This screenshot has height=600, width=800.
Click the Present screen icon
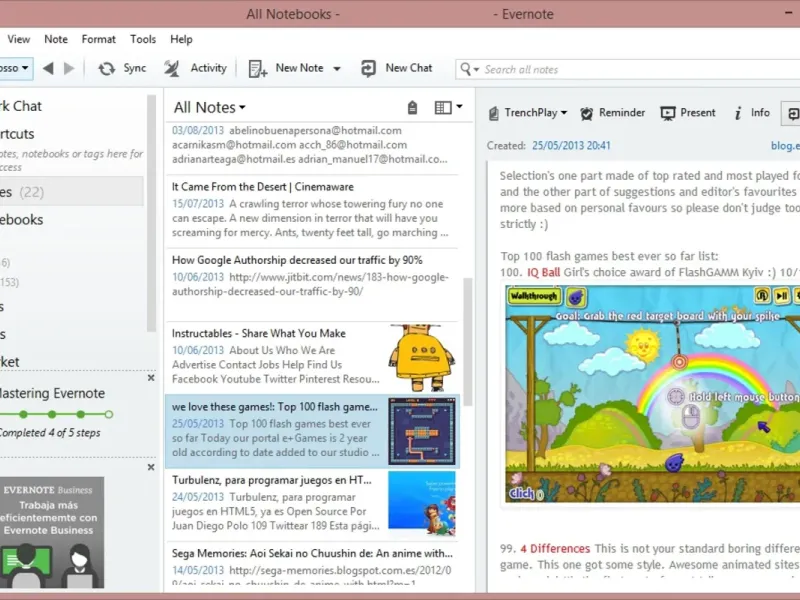tap(668, 113)
